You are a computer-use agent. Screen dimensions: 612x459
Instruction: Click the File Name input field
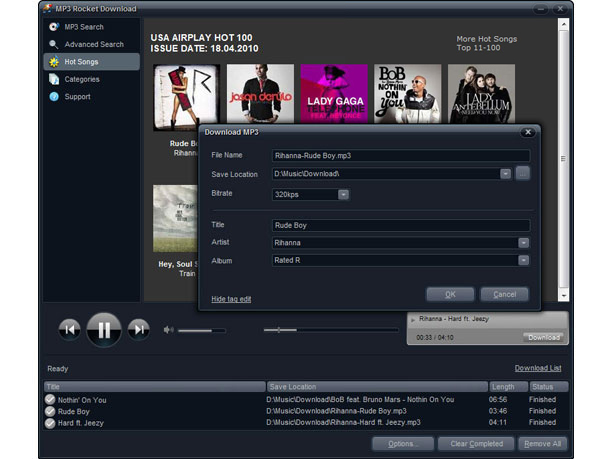(401, 156)
